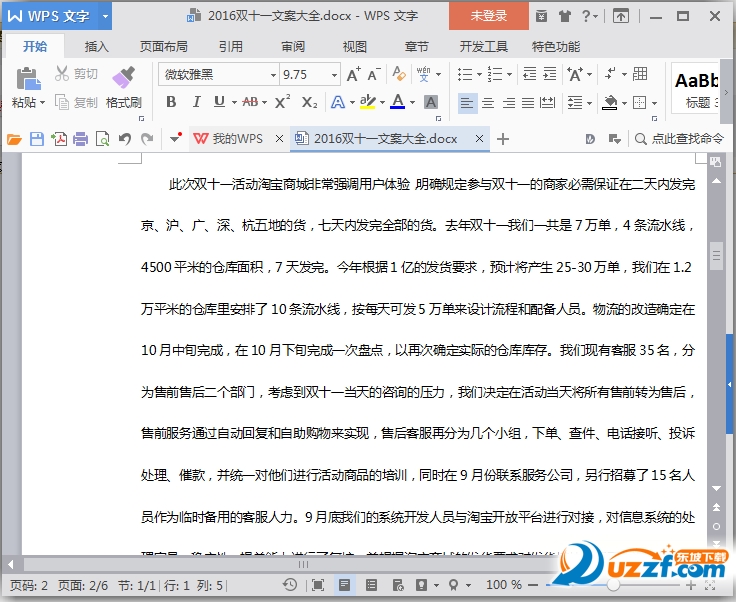The width and height of the screenshot is (736, 602).
Task: Save document with floppy disk icon
Action: [x=37, y=139]
